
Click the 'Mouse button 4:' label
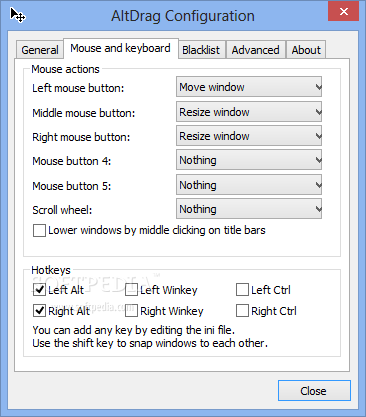72,161
